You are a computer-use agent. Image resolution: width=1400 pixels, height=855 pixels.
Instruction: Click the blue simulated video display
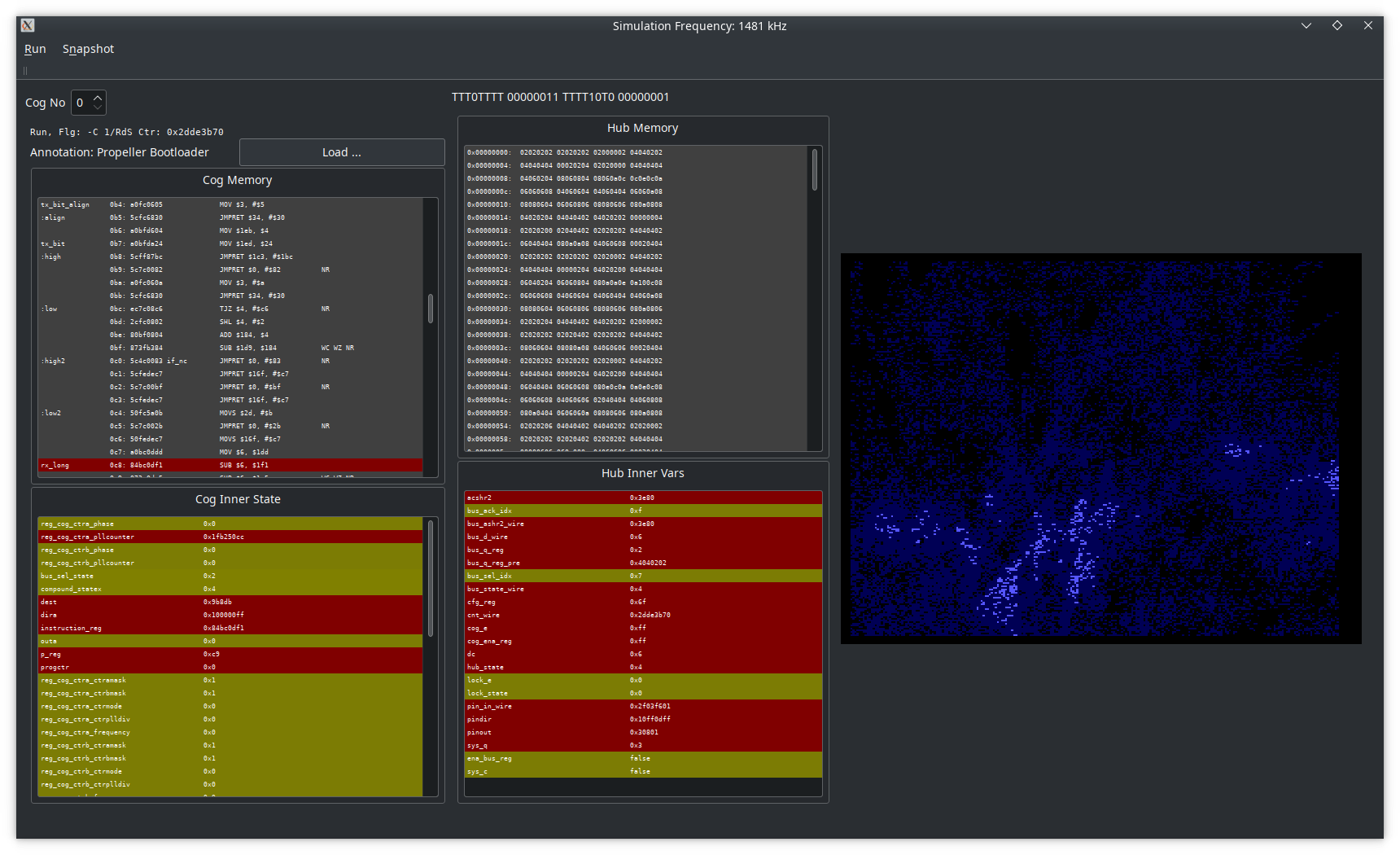click(1100, 448)
